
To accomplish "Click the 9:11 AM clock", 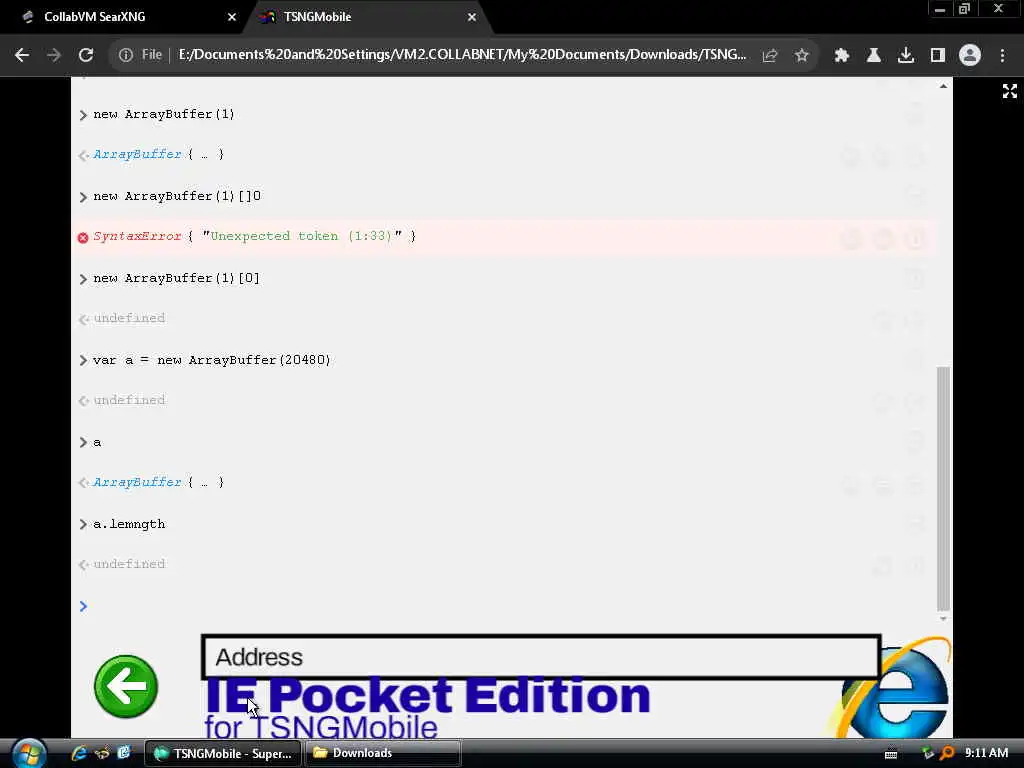I will (x=986, y=753).
